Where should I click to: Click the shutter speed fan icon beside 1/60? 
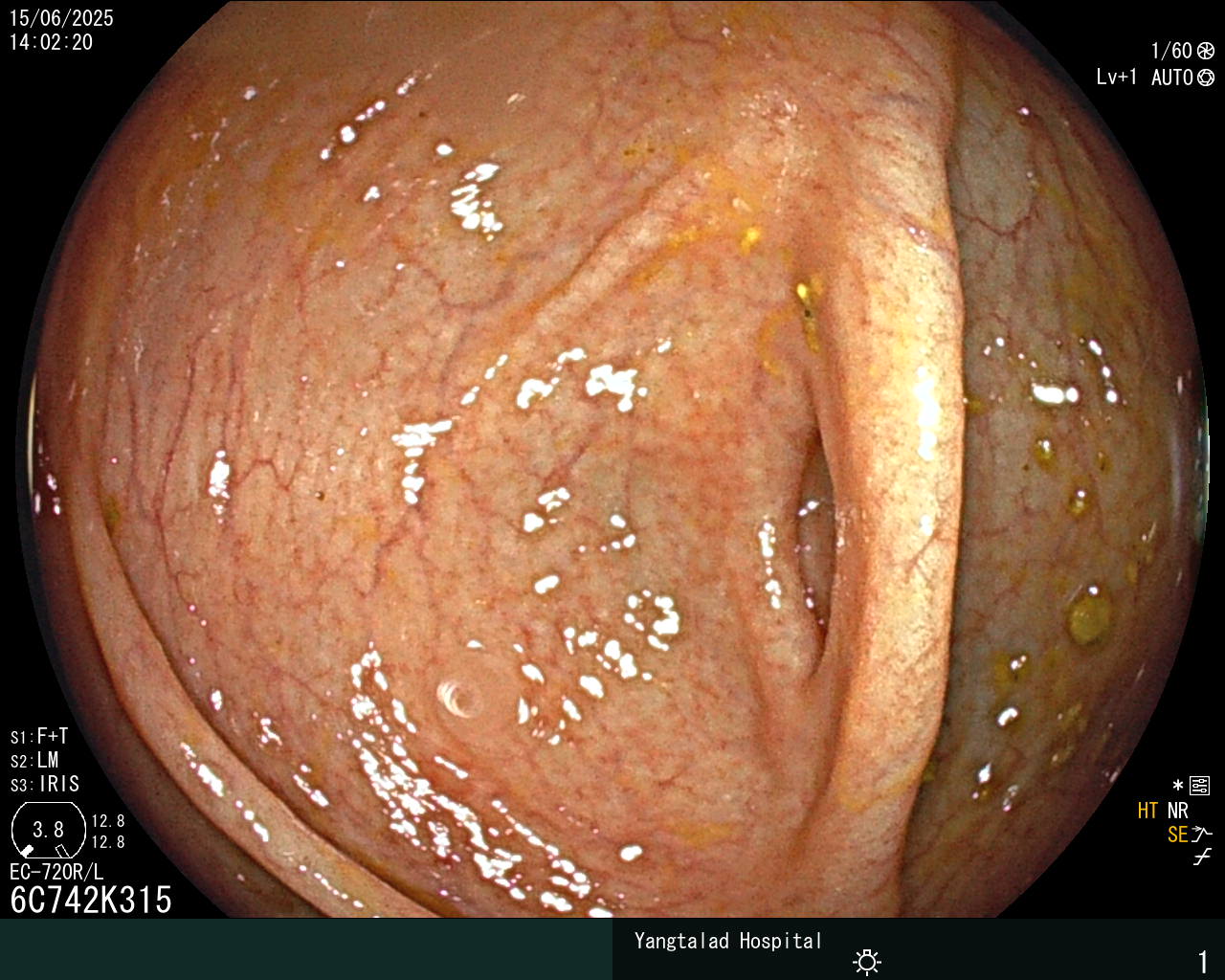[x=1206, y=52]
